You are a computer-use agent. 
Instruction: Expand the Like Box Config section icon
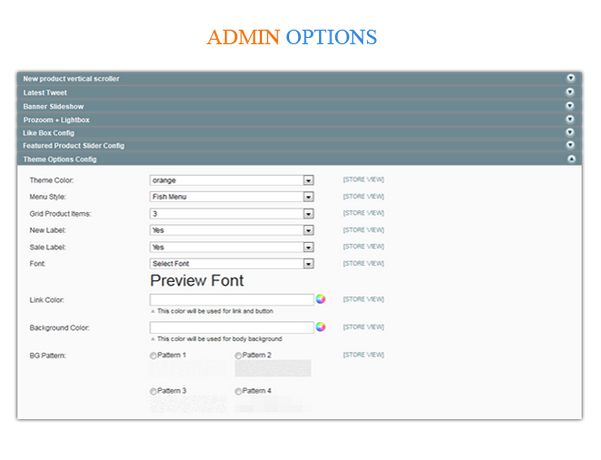[x=570, y=132]
